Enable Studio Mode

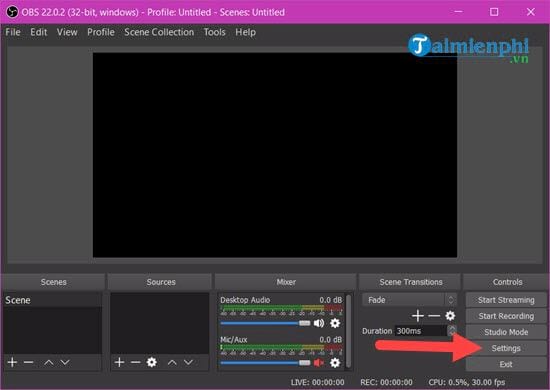[506, 332]
